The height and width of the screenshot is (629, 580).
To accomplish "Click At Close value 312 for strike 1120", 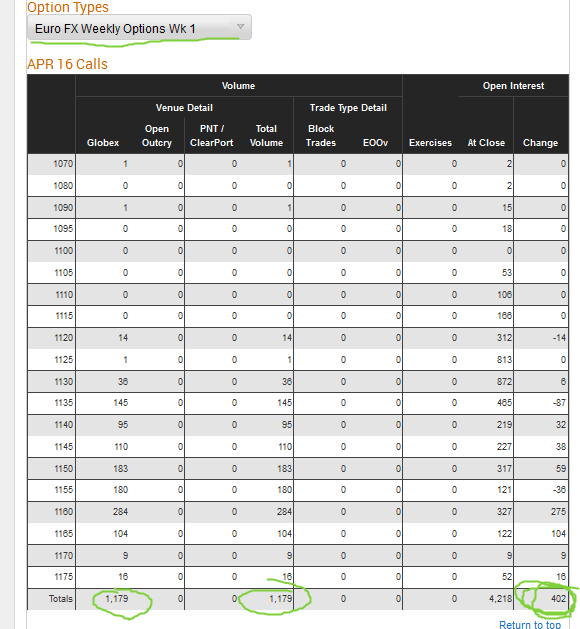I will 505,338.
